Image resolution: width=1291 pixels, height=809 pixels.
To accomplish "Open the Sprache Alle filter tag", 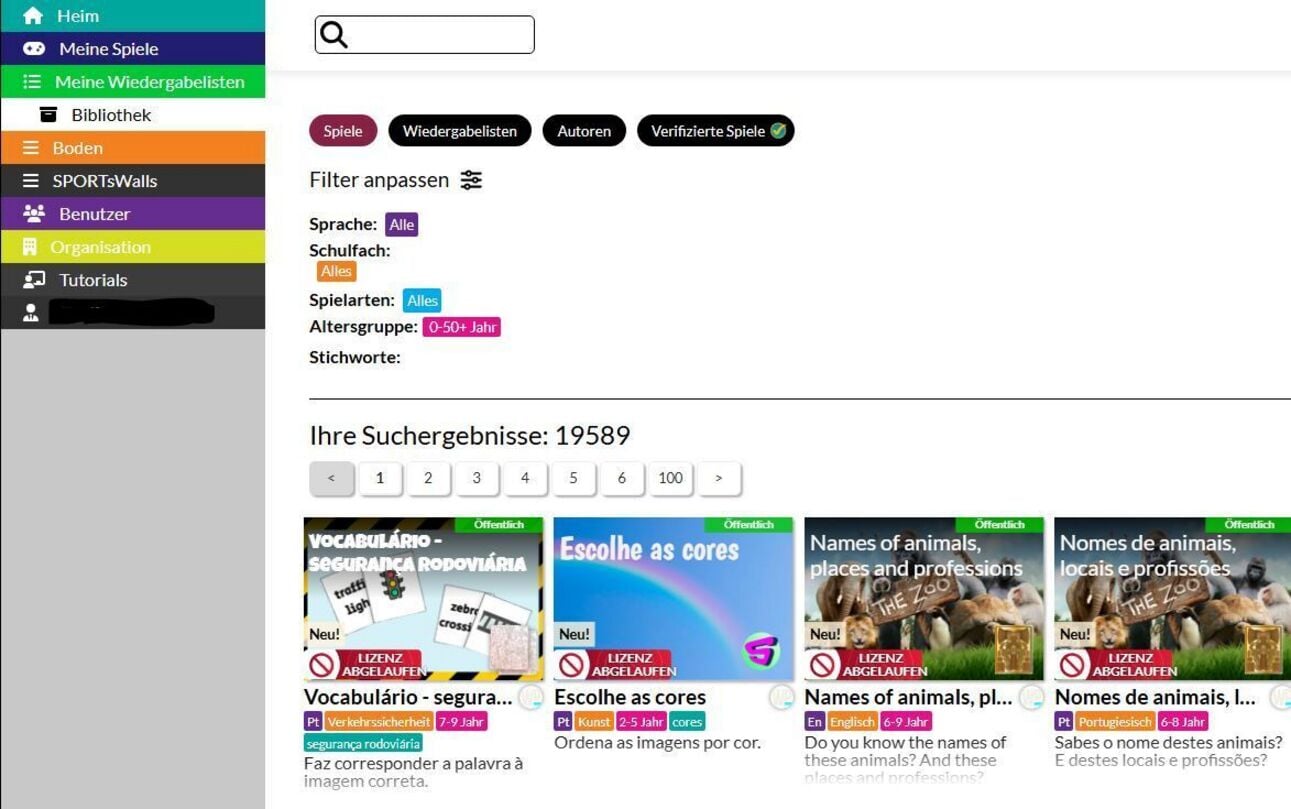I will pyautogui.click(x=401, y=225).
